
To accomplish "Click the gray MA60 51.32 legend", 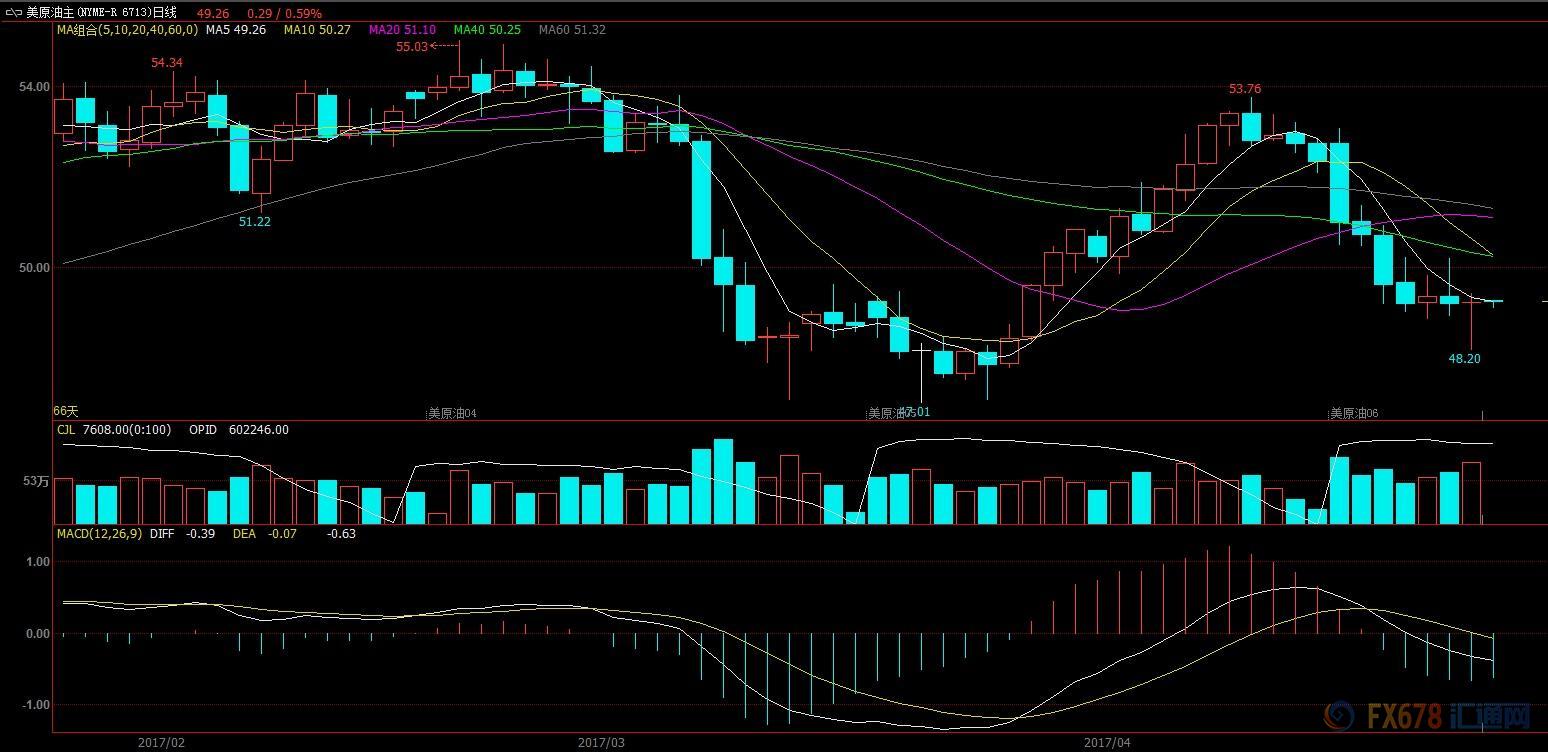I will click(x=572, y=30).
